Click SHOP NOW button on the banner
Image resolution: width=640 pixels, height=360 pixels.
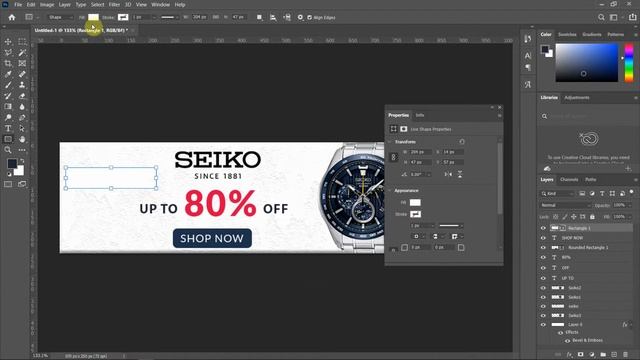(212, 238)
